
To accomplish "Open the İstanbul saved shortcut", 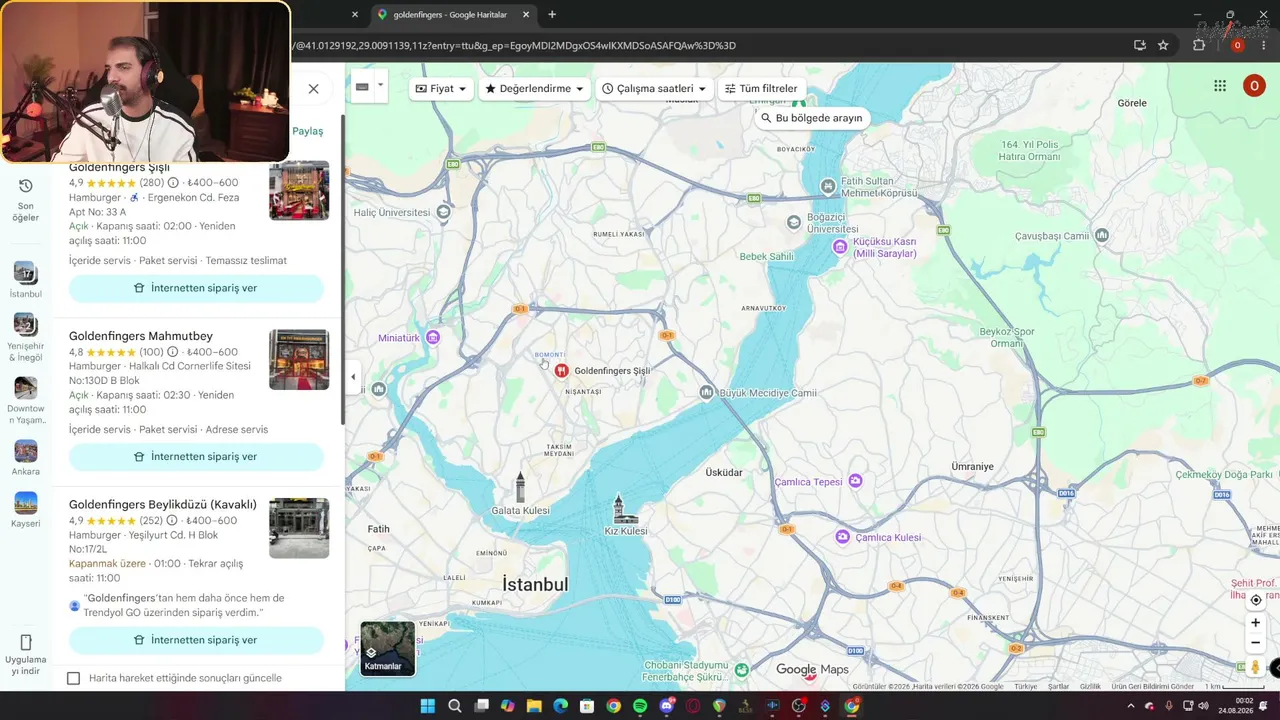I will click(25, 280).
